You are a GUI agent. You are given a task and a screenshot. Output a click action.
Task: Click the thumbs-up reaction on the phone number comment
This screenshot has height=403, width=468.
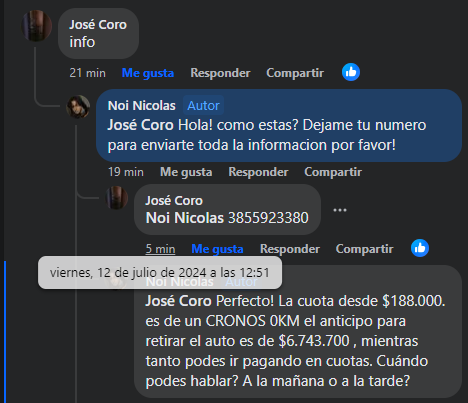click(x=420, y=248)
